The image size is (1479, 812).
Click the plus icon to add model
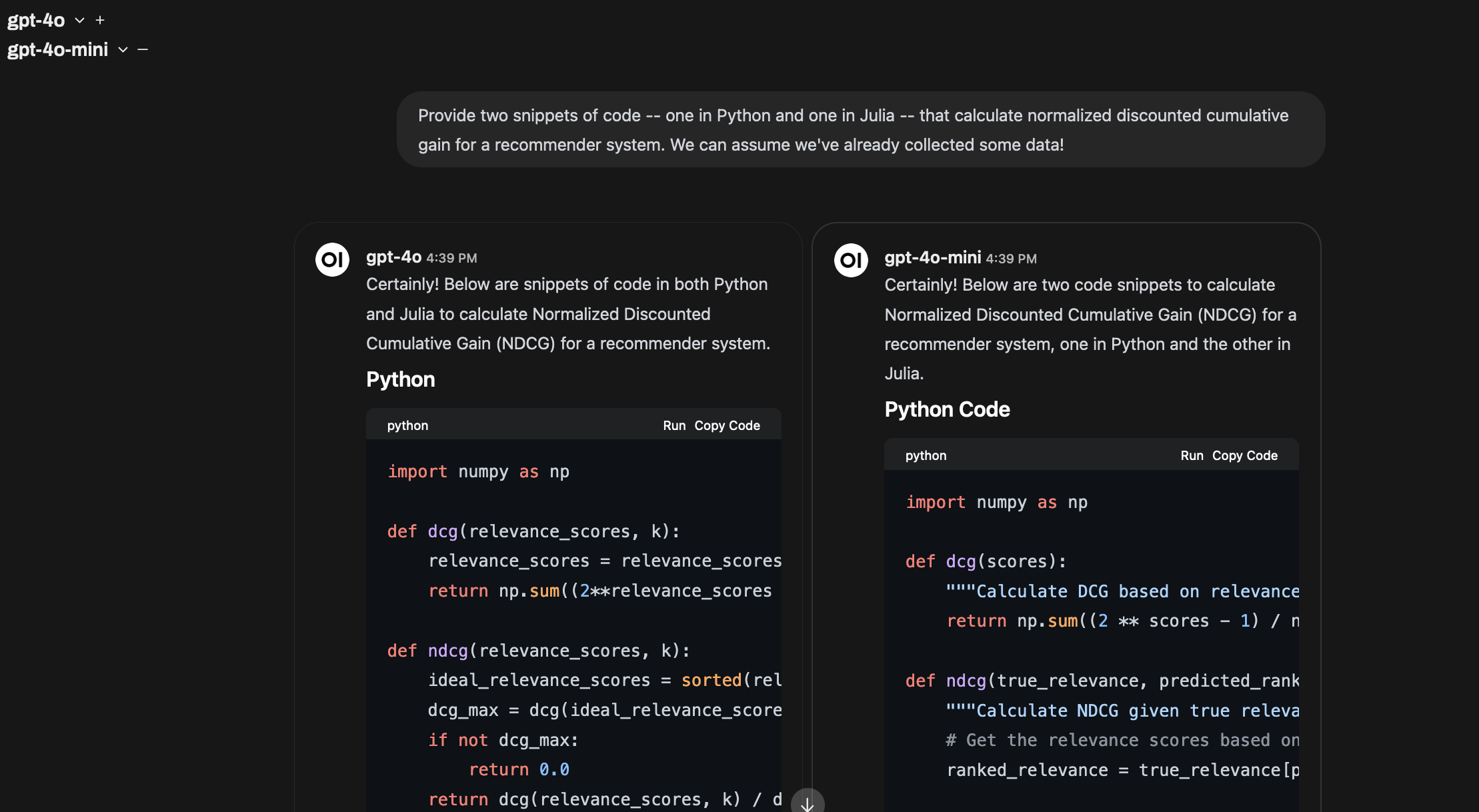pos(100,21)
